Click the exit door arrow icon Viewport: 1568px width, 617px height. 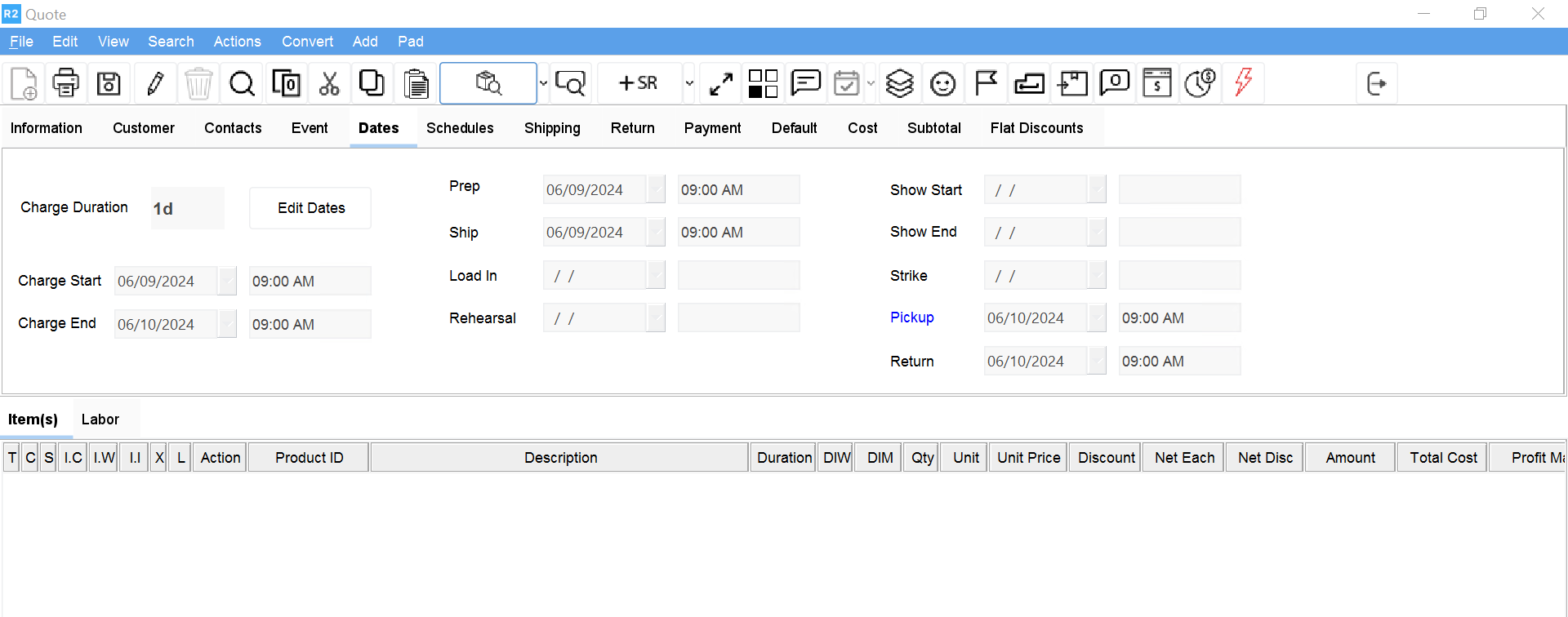point(1377,83)
